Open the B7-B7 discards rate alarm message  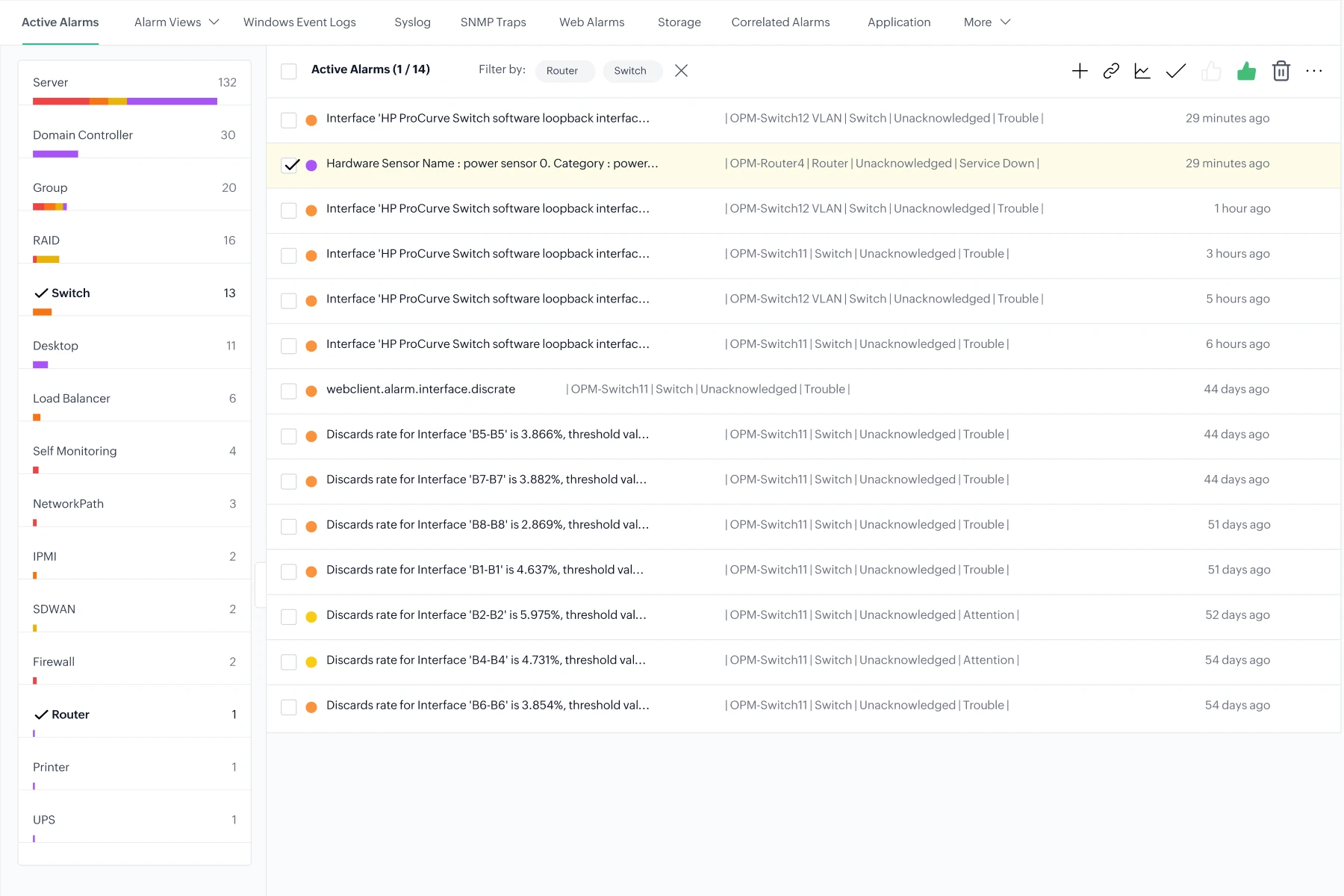(486, 479)
